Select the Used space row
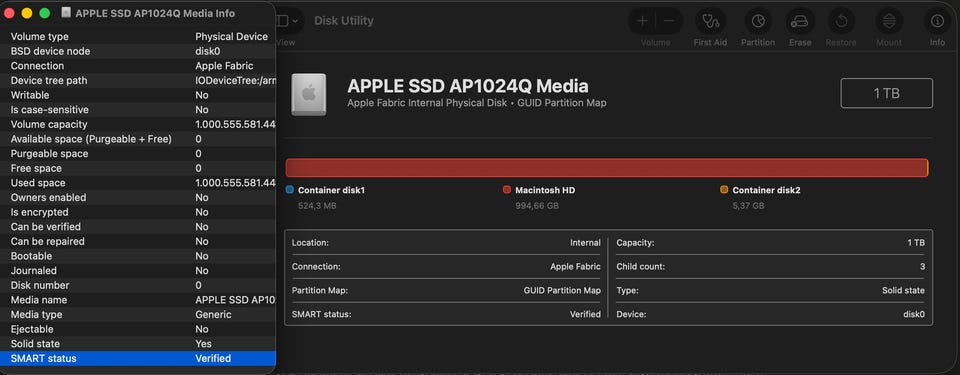This screenshot has height=375, width=960. (138, 183)
